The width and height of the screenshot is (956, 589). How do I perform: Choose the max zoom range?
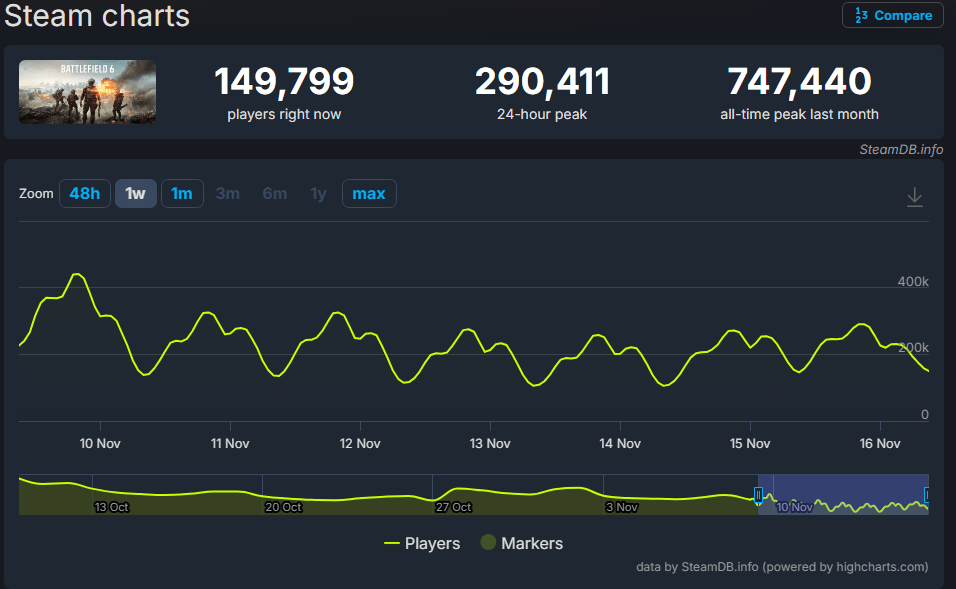(x=369, y=193)
